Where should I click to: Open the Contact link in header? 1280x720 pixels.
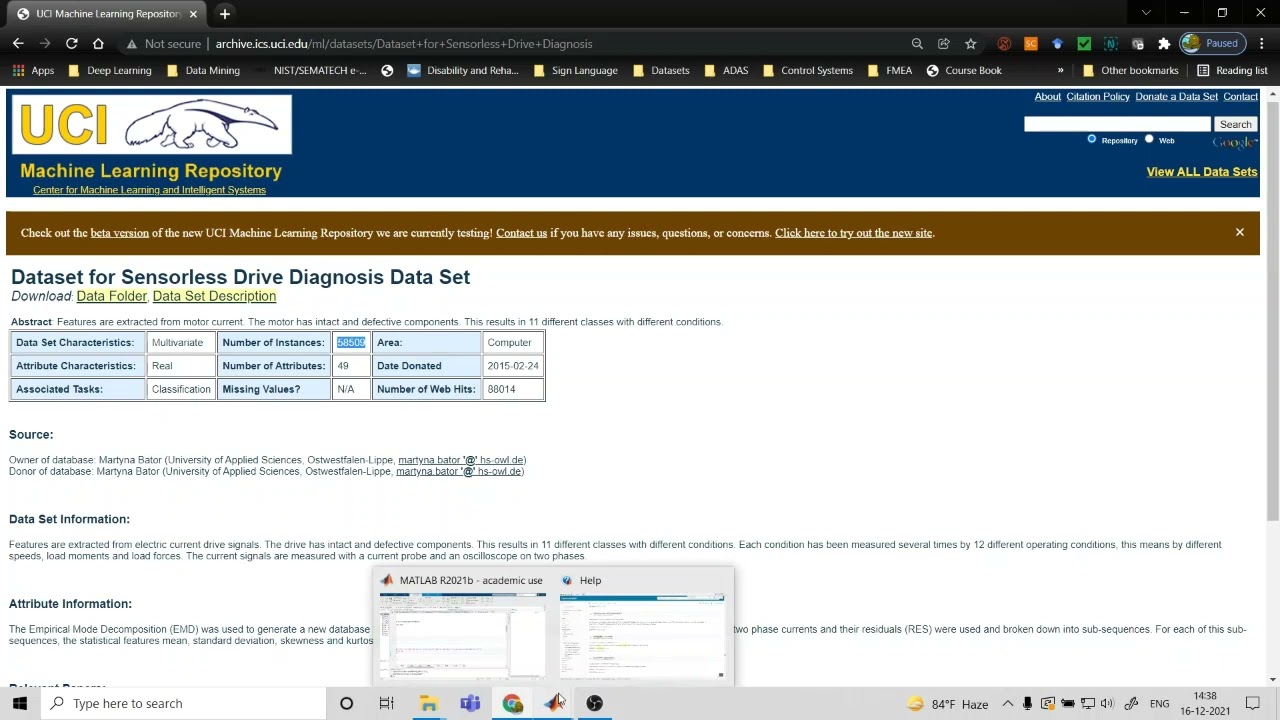pyautogui.click(x=1240, y=97)
